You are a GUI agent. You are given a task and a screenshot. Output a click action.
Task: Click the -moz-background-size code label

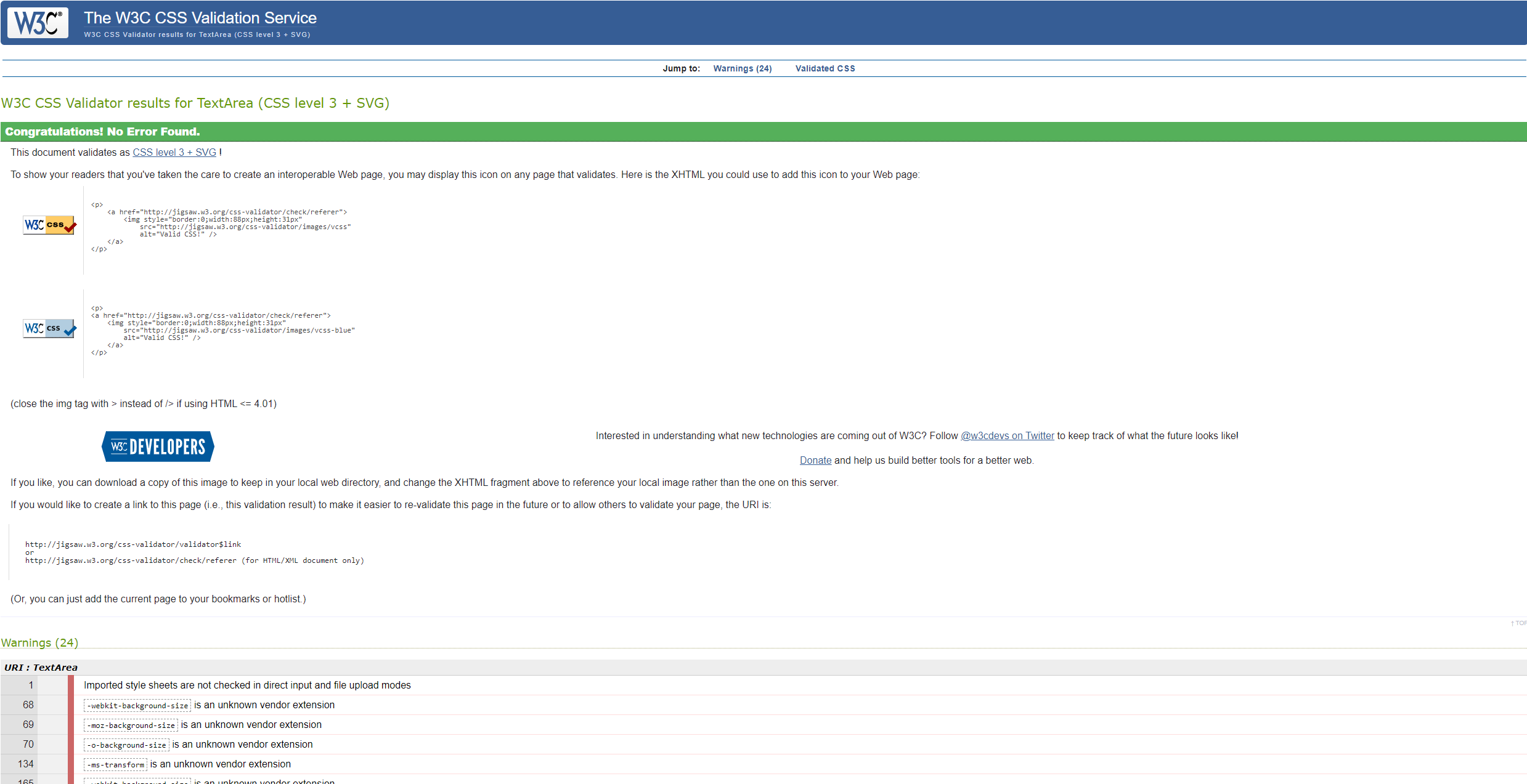131,725
